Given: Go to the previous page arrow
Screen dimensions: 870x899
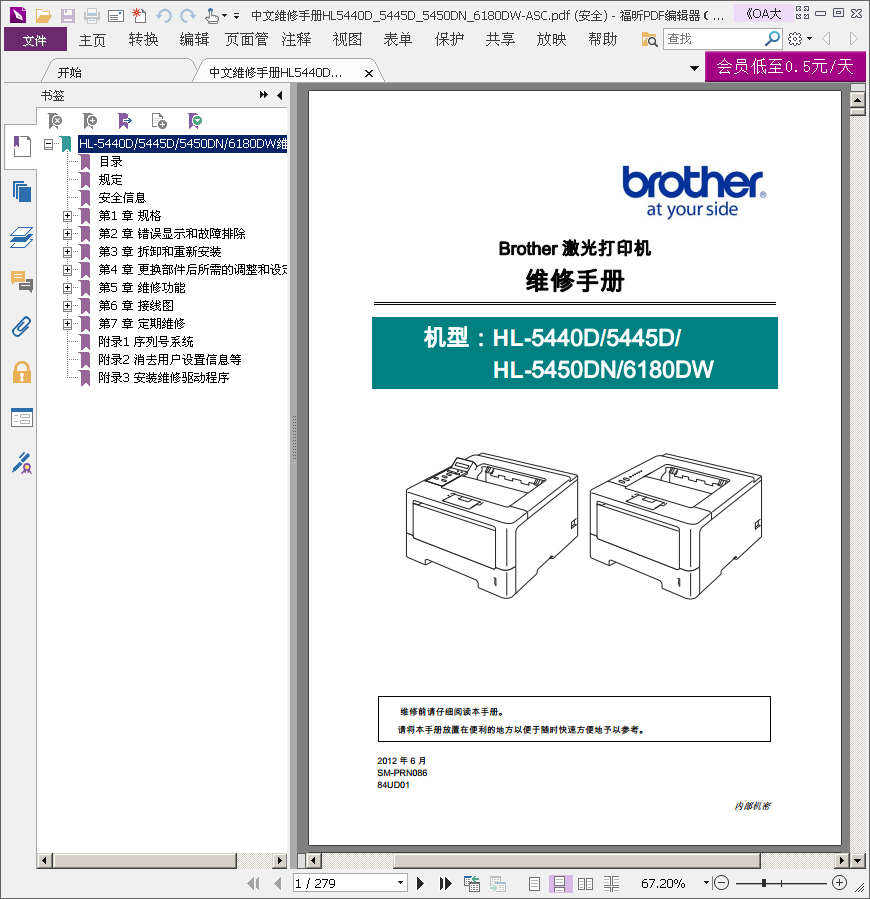Looking at the screenshot, I should tap(278, 884).
